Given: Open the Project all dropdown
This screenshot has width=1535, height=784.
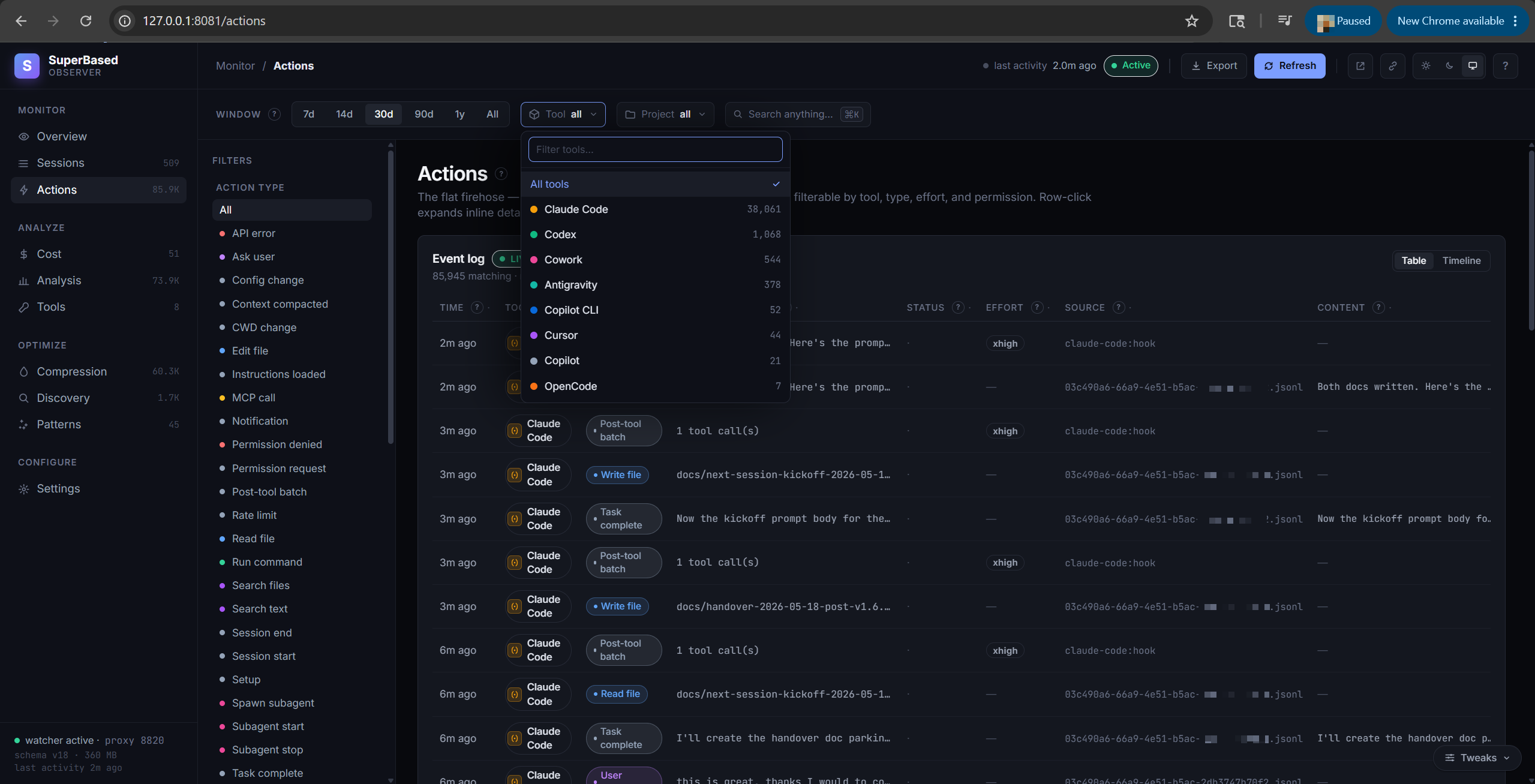Looking at the screenshot, I should [665, 115].
